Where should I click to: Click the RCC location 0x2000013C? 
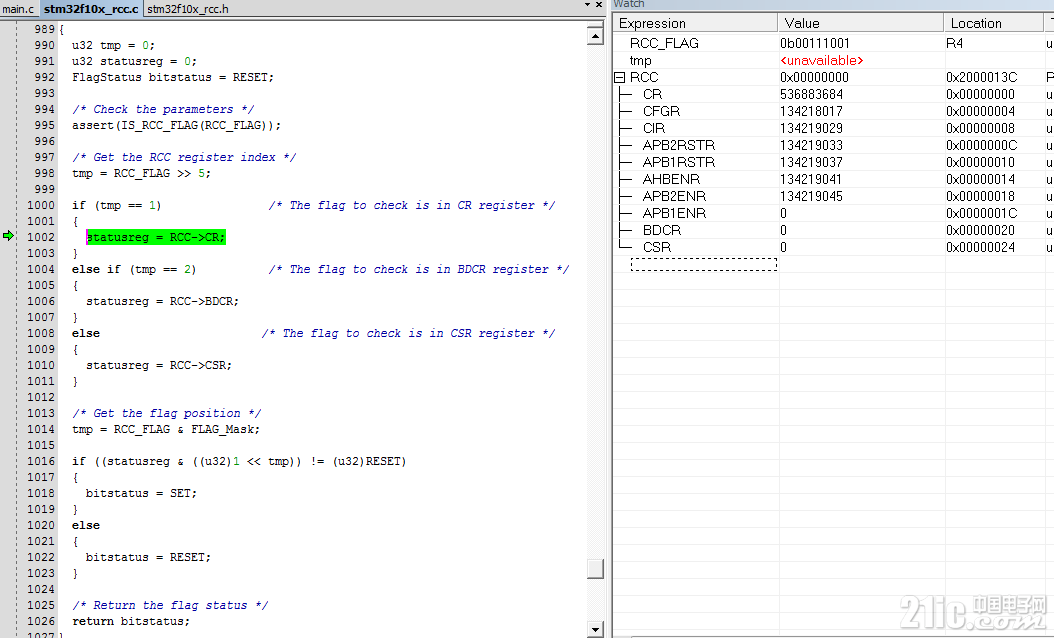click(x=981, y=78)
